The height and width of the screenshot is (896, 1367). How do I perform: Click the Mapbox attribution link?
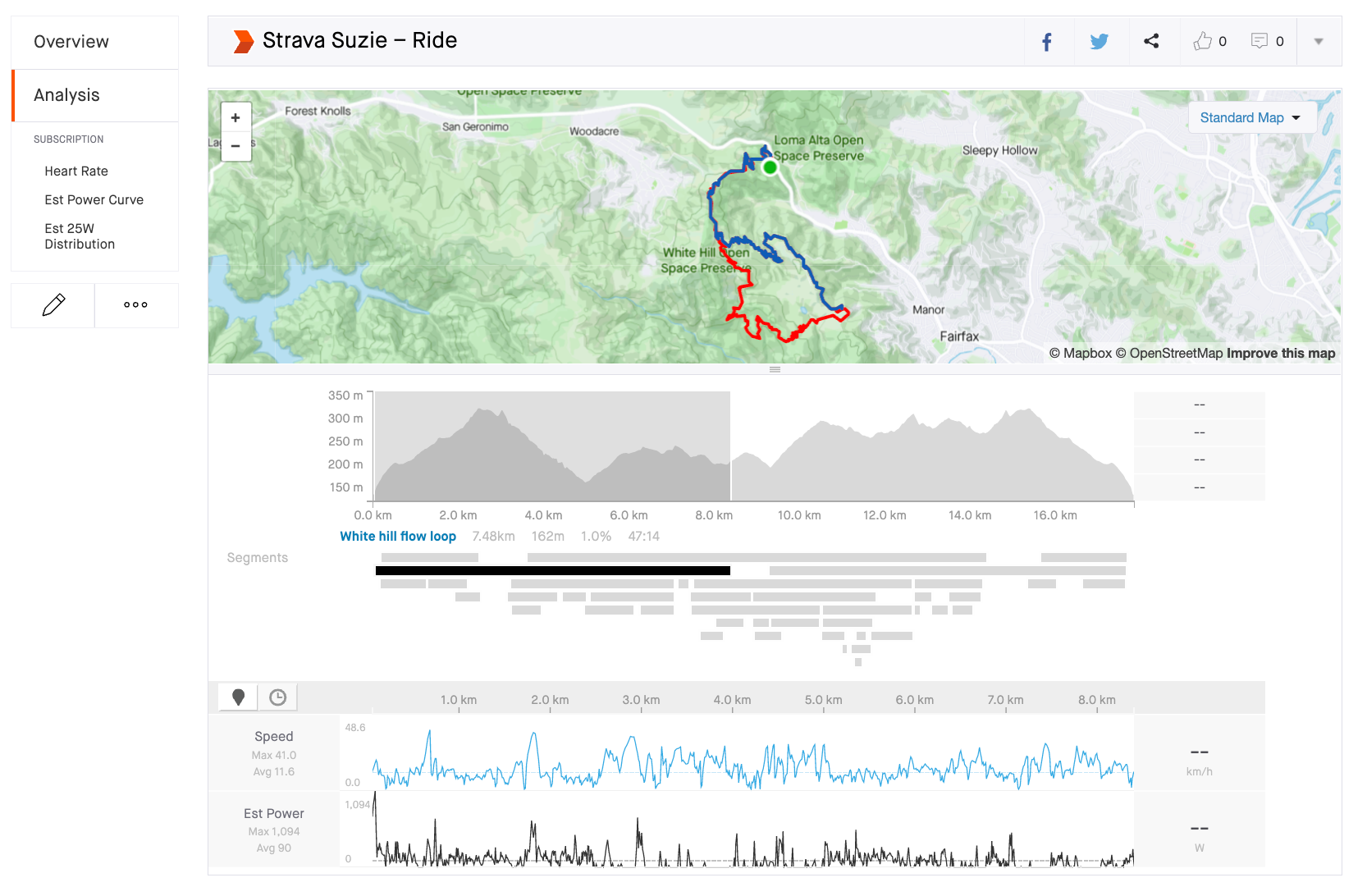1080,354
